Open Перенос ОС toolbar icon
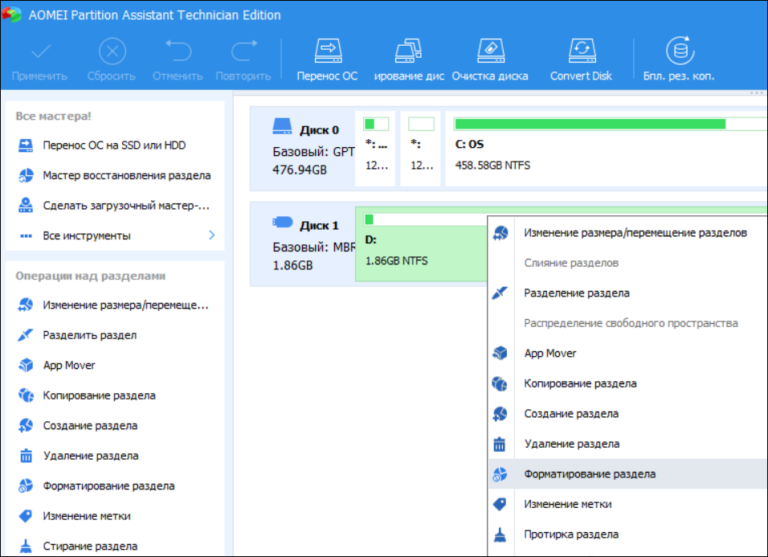Viewport: 768px width, 557px height. coord(328,50)
